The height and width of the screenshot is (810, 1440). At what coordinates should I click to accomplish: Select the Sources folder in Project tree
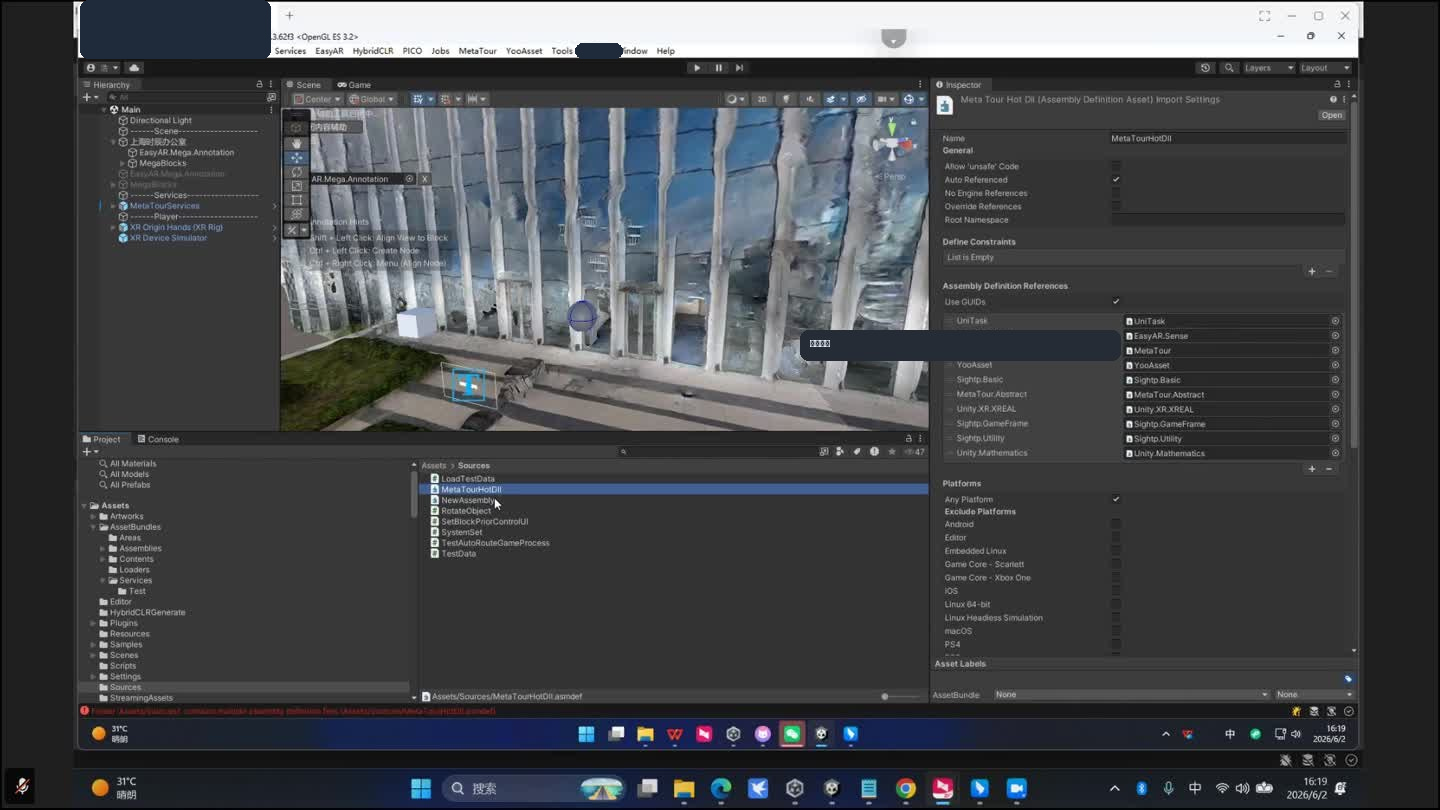pyautogui.click(x=125, y=687)
